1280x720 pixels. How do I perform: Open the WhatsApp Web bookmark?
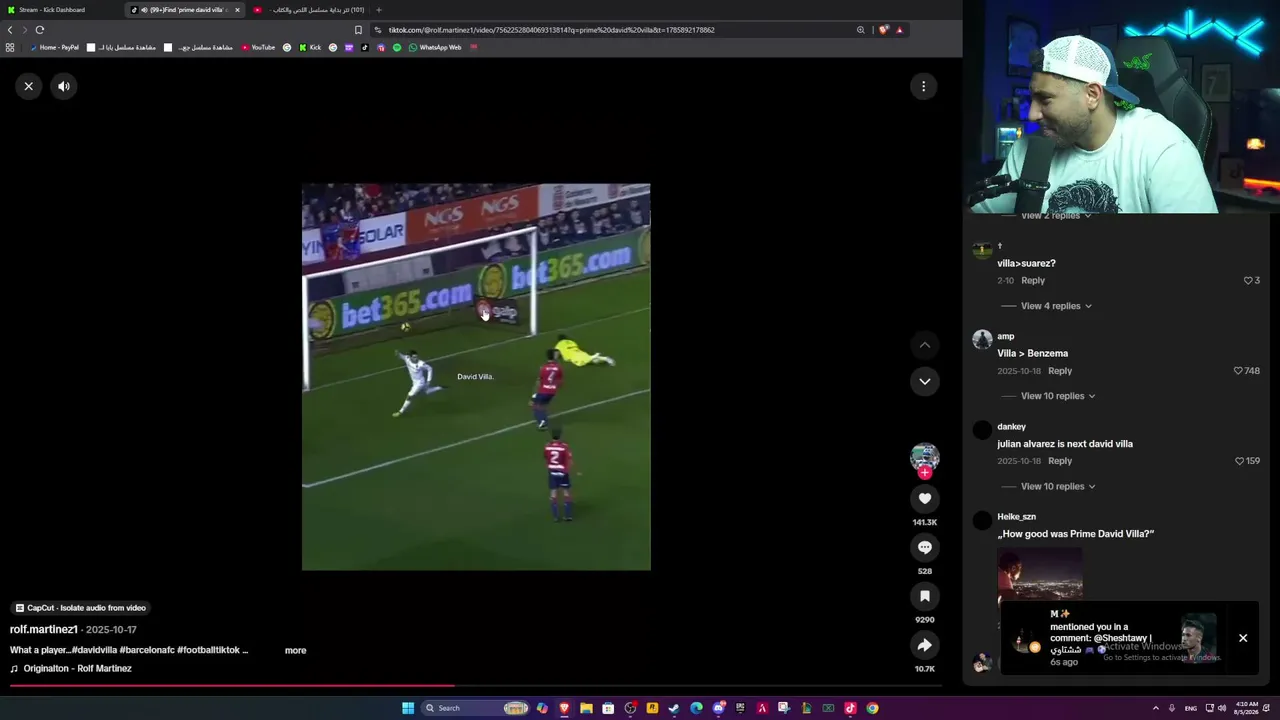pyautogui.click(x=435, y=47)
